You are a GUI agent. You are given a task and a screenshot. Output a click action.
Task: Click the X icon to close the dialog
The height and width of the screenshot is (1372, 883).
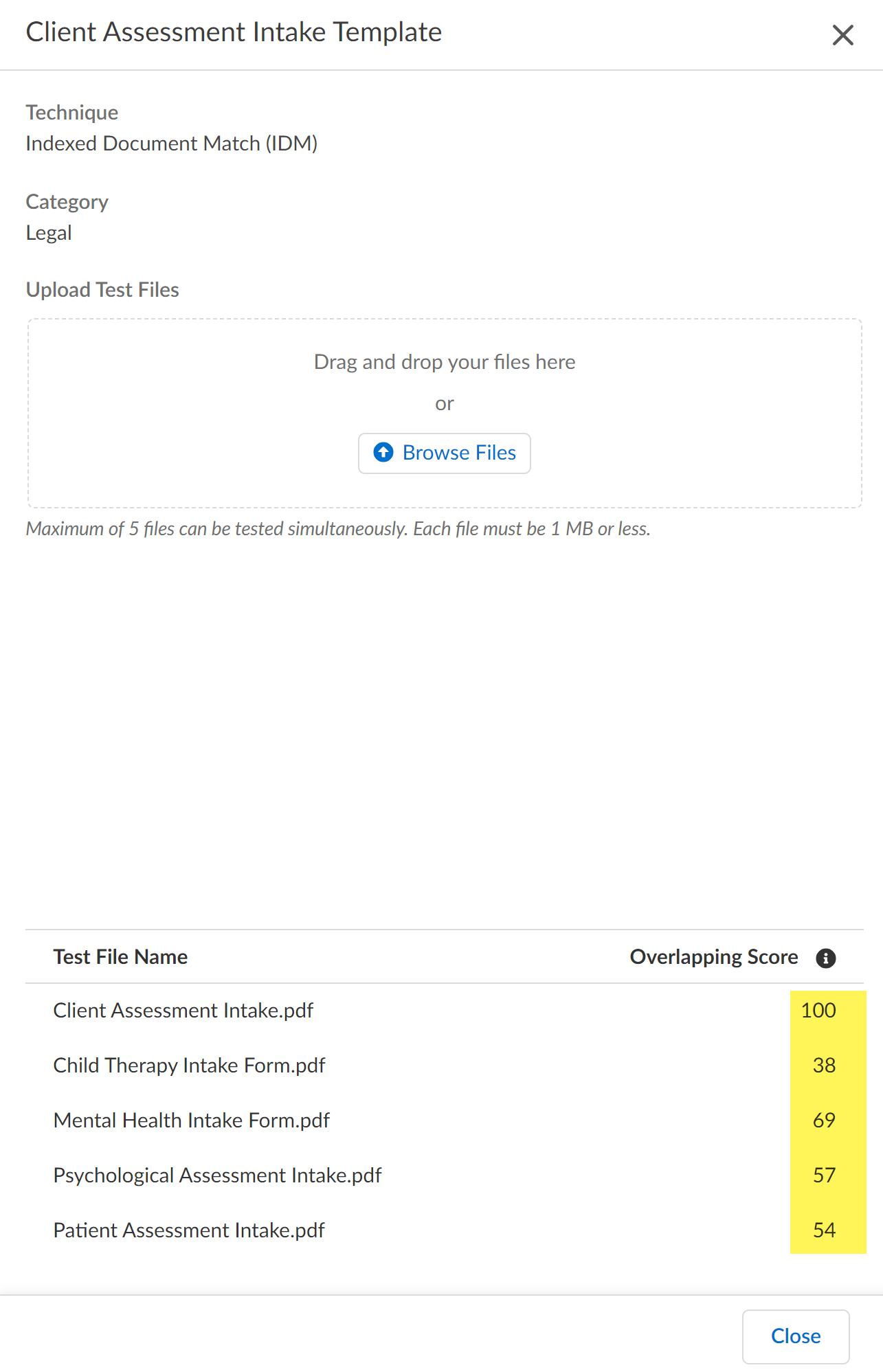[842, 35]
